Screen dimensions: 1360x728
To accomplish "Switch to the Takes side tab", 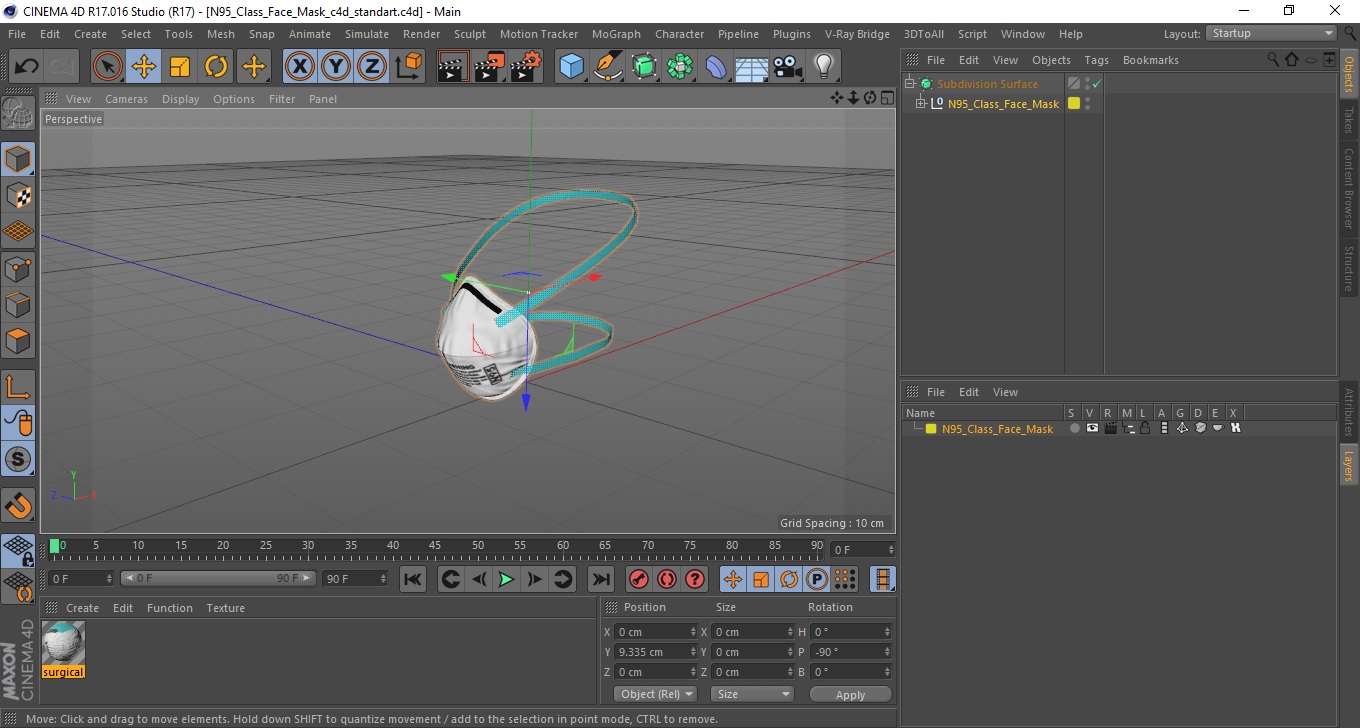I will click(x=1349, y=120).
